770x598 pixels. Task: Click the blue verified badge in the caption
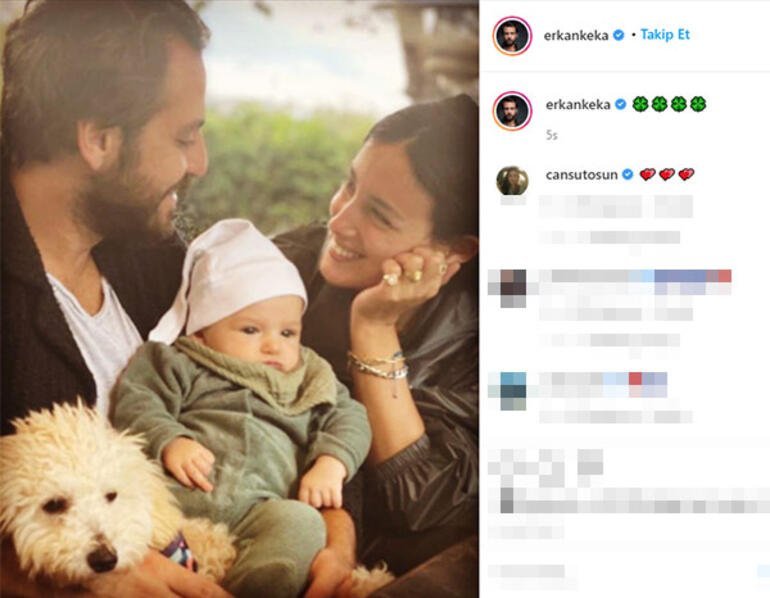pos(621,104)
